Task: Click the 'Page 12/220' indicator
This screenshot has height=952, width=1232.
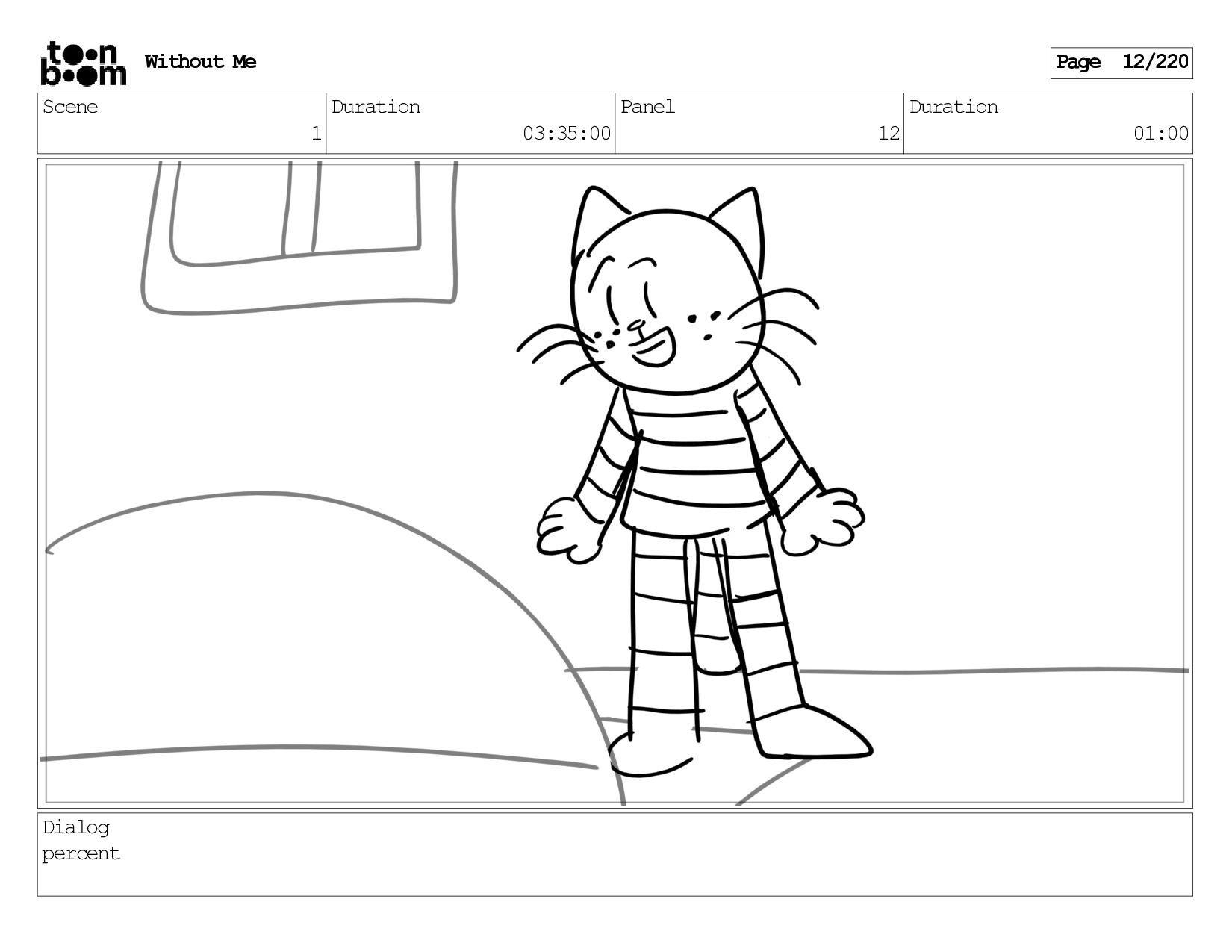Action: tap(1121, 63)
